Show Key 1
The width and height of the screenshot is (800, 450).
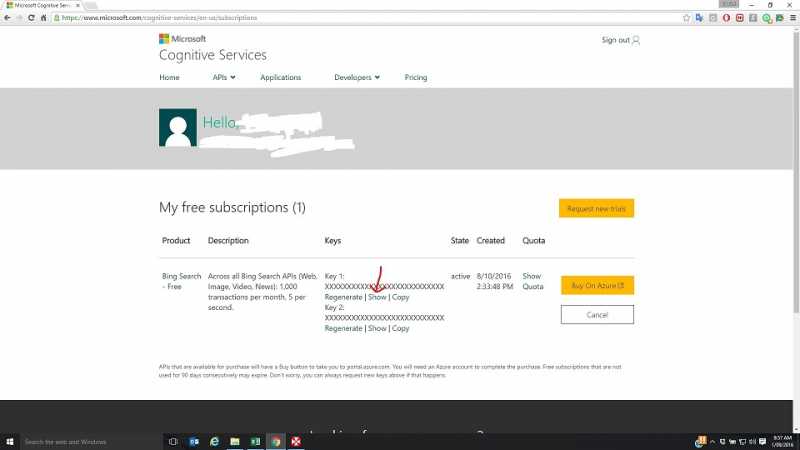point(377,297)
